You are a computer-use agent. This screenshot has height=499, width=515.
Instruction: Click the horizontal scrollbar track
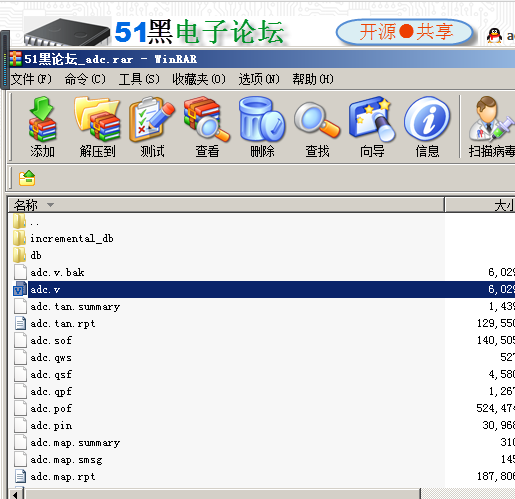[468, 494]
